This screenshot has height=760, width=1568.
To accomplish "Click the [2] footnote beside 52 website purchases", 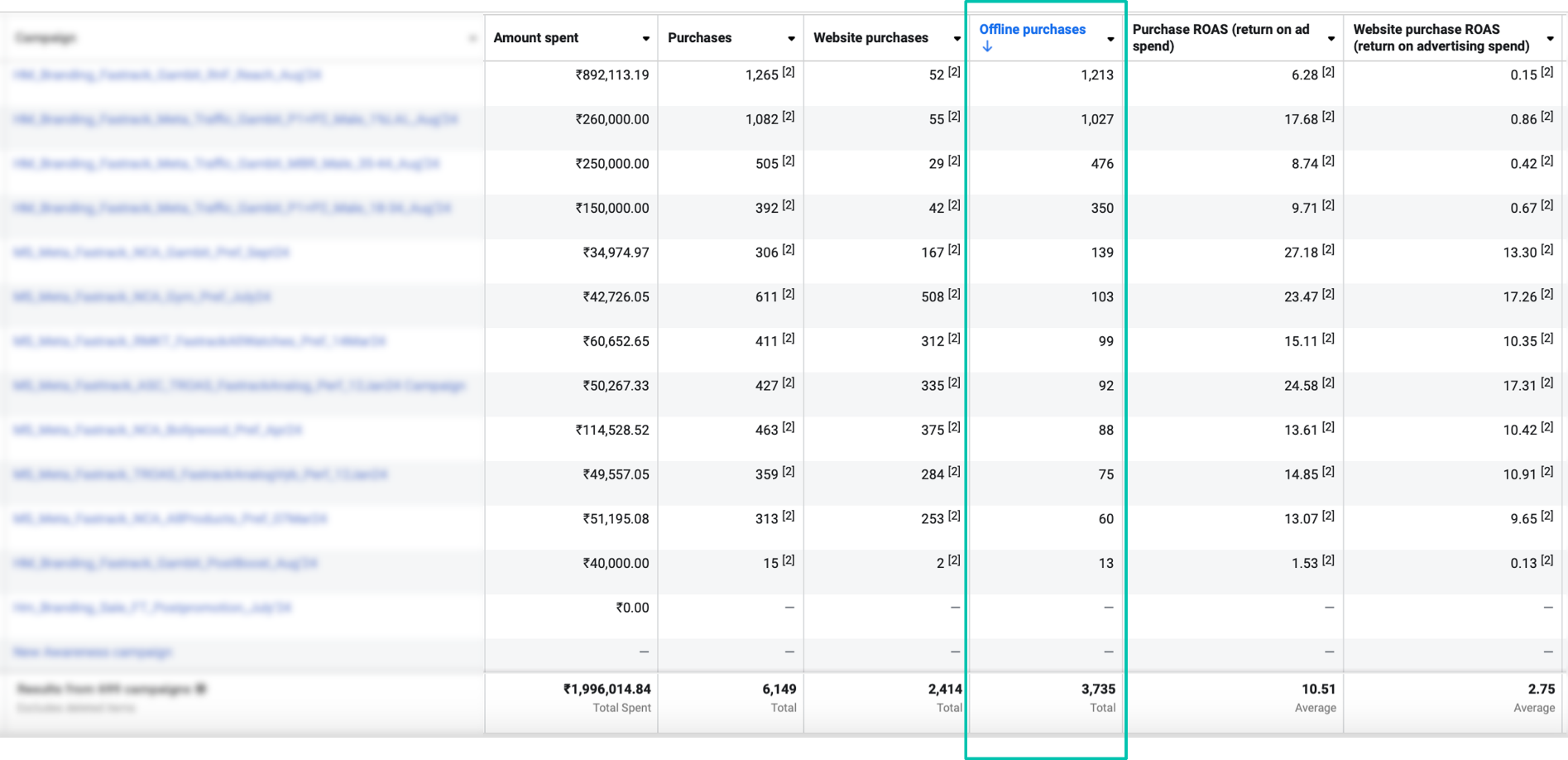I will point(954,72).
